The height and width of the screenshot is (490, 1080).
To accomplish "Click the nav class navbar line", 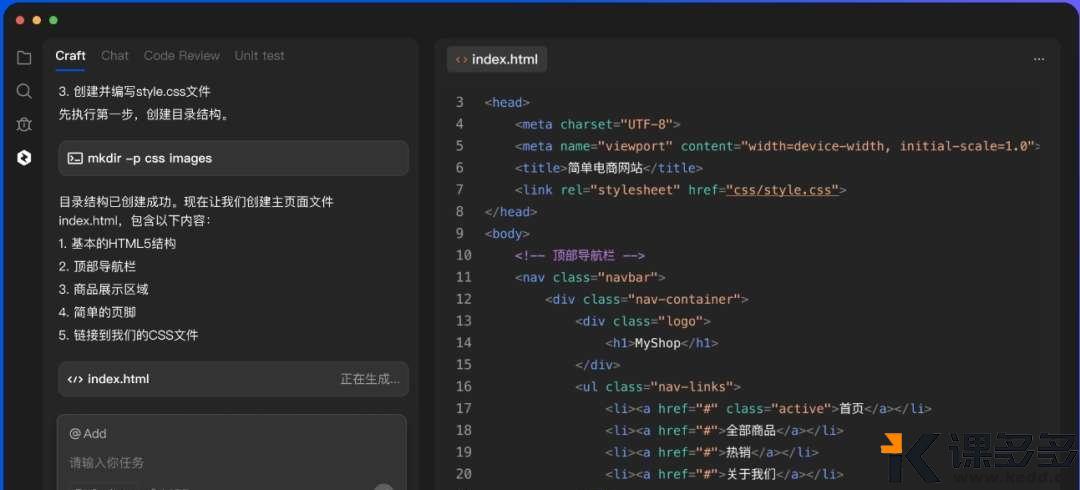I will point(590,277).
